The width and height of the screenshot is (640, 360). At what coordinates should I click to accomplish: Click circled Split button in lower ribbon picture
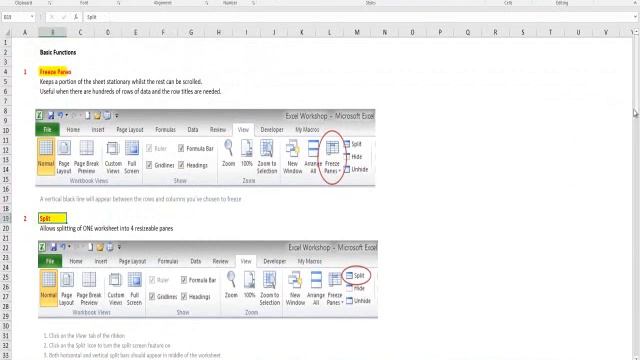(356, 276)
